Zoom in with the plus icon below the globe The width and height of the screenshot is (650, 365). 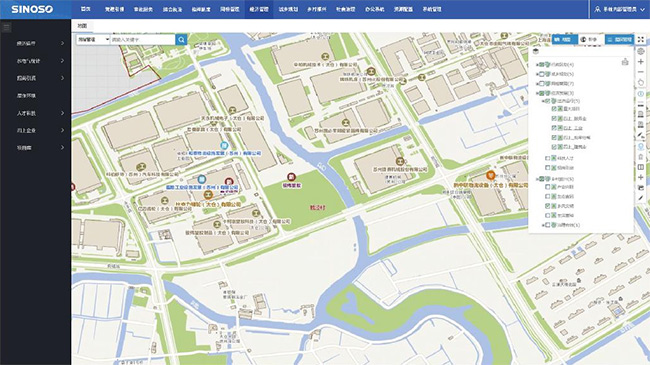coord(640,62)
